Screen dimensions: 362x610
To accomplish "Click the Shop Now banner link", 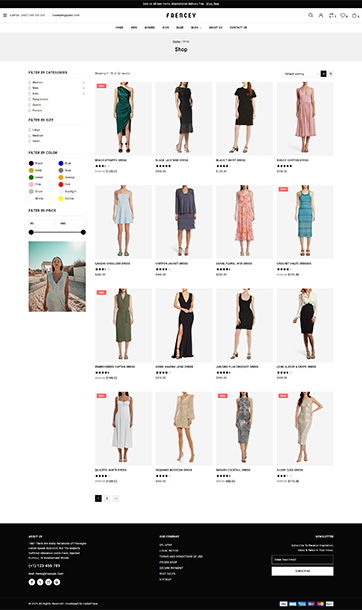I will pos(213,4).
